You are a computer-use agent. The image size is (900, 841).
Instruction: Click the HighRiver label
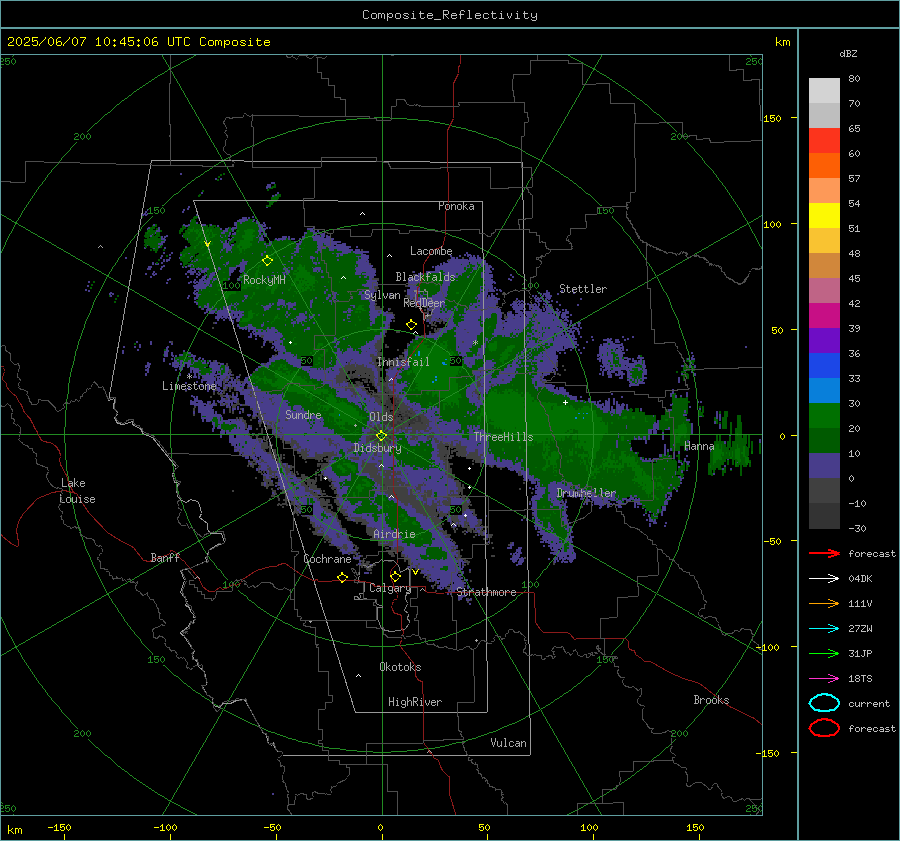click(x=415, y=702)
